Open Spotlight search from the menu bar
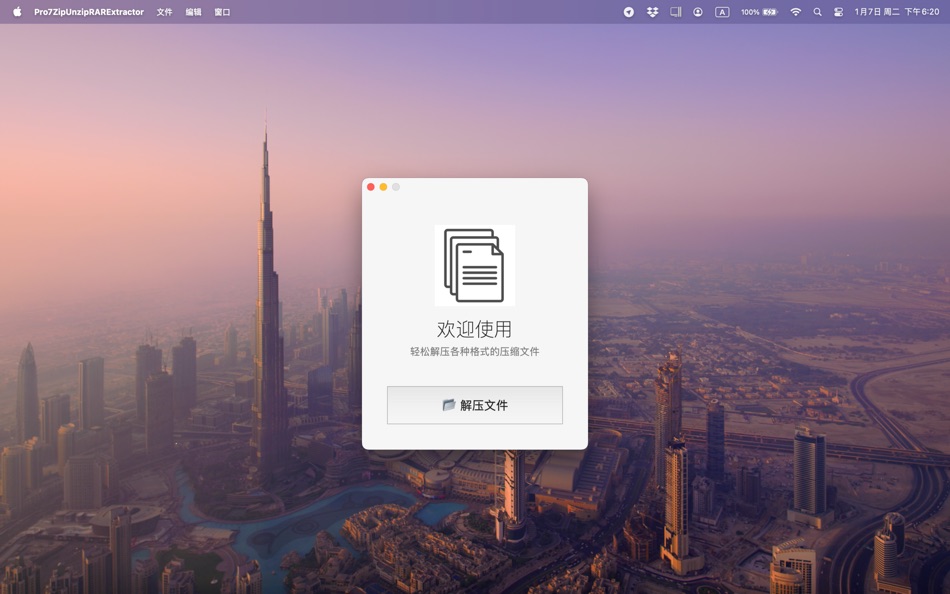The height and width of the screenshot is (594, 950). pyautogui.click(x=817, y=12)
